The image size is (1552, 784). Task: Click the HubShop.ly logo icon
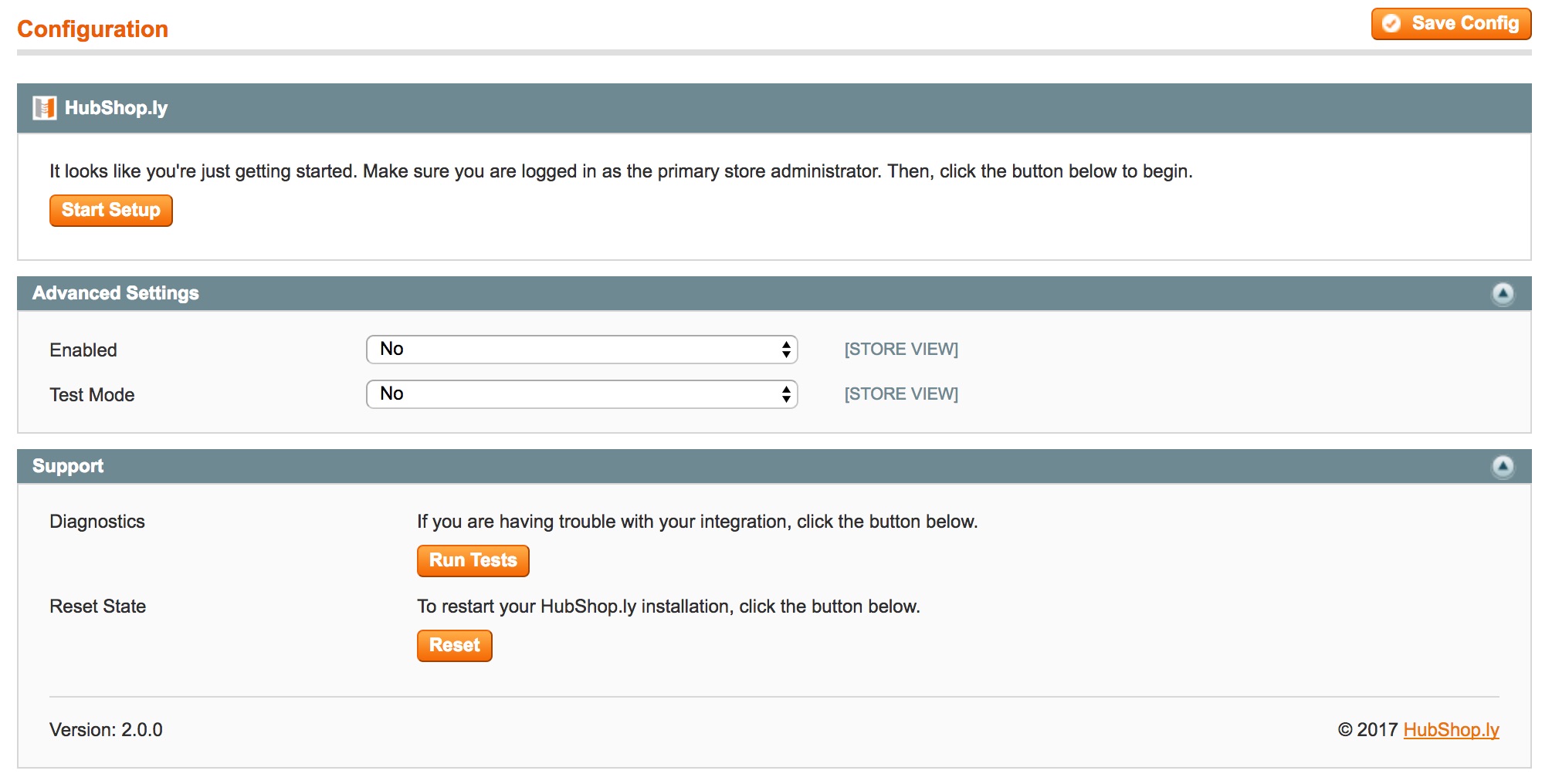(x=45, y=108)
